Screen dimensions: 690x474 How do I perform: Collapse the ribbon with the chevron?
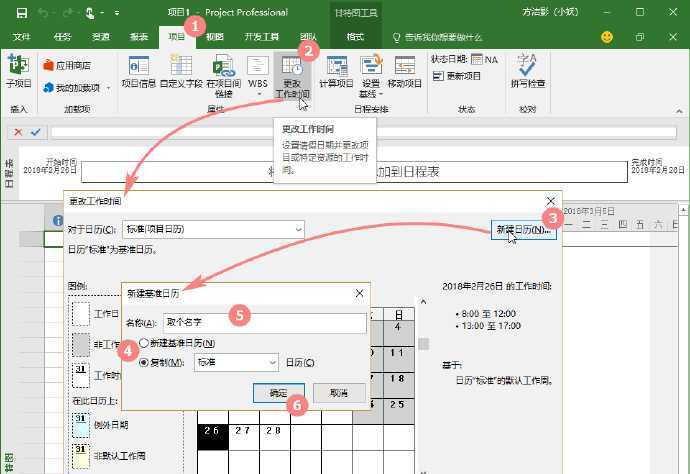tap(679, 111)
